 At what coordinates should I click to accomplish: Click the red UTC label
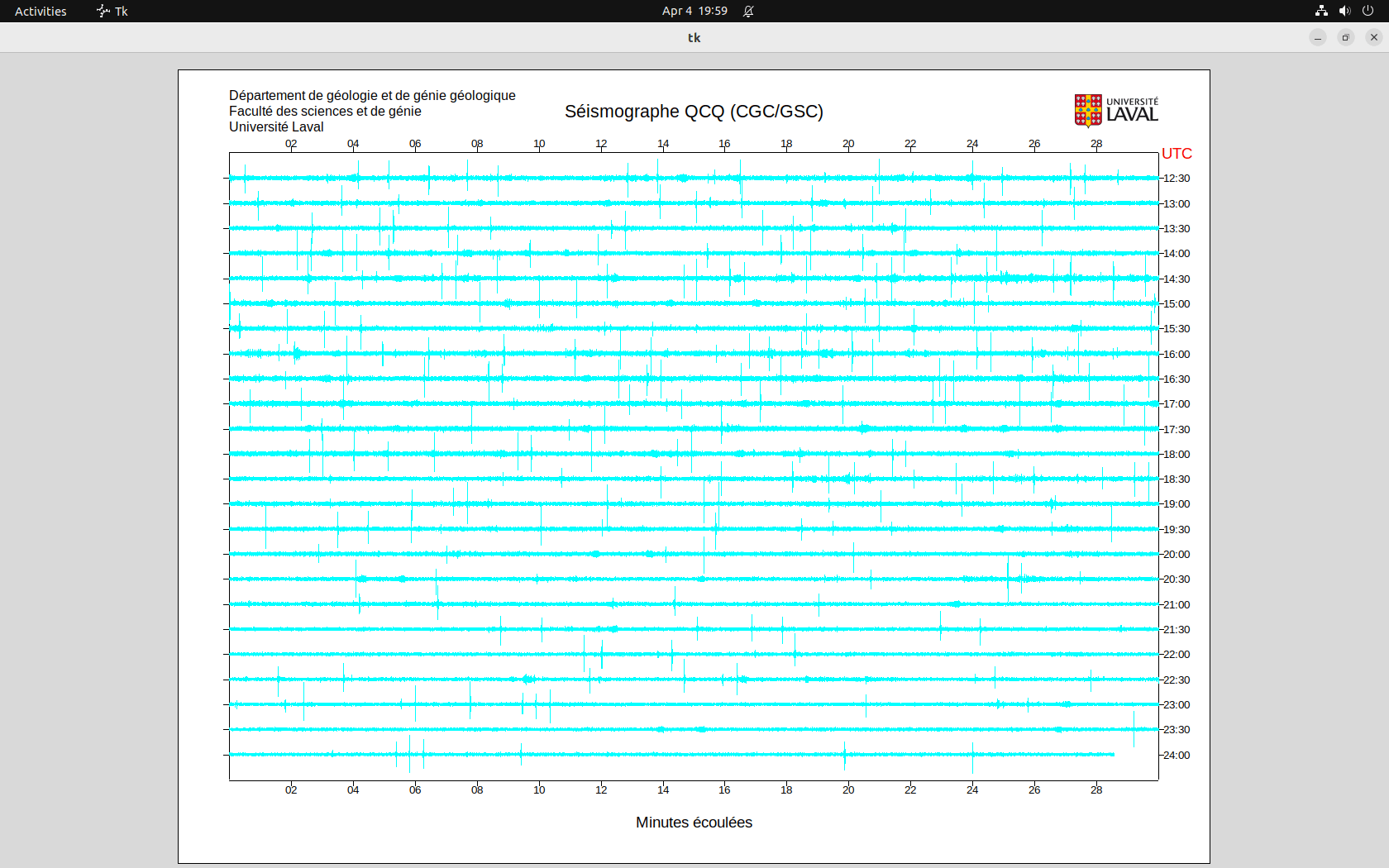pyautogui.click(x=1177, y=154)
